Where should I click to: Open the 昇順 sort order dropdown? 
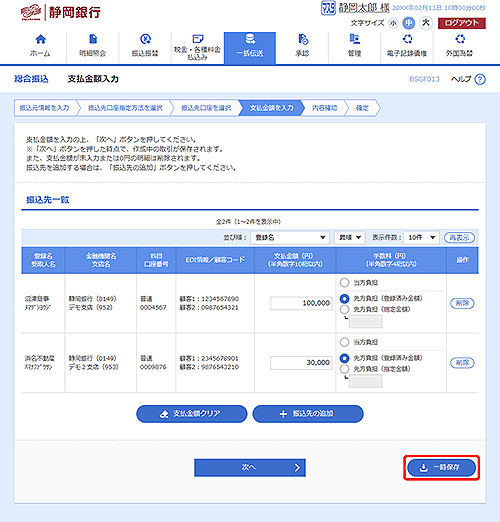coord(350,238)
